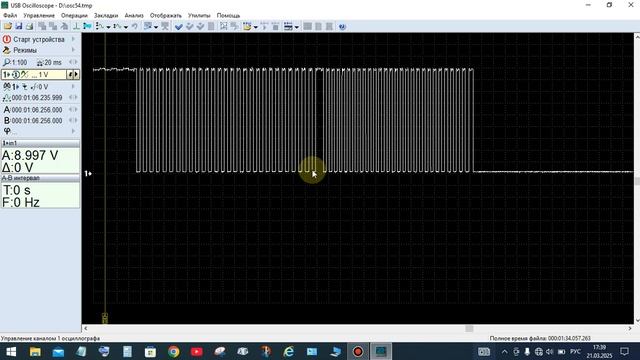640x360 pixels.
Task: Click stepper arrows on cursor B time row
Action: 73,120
